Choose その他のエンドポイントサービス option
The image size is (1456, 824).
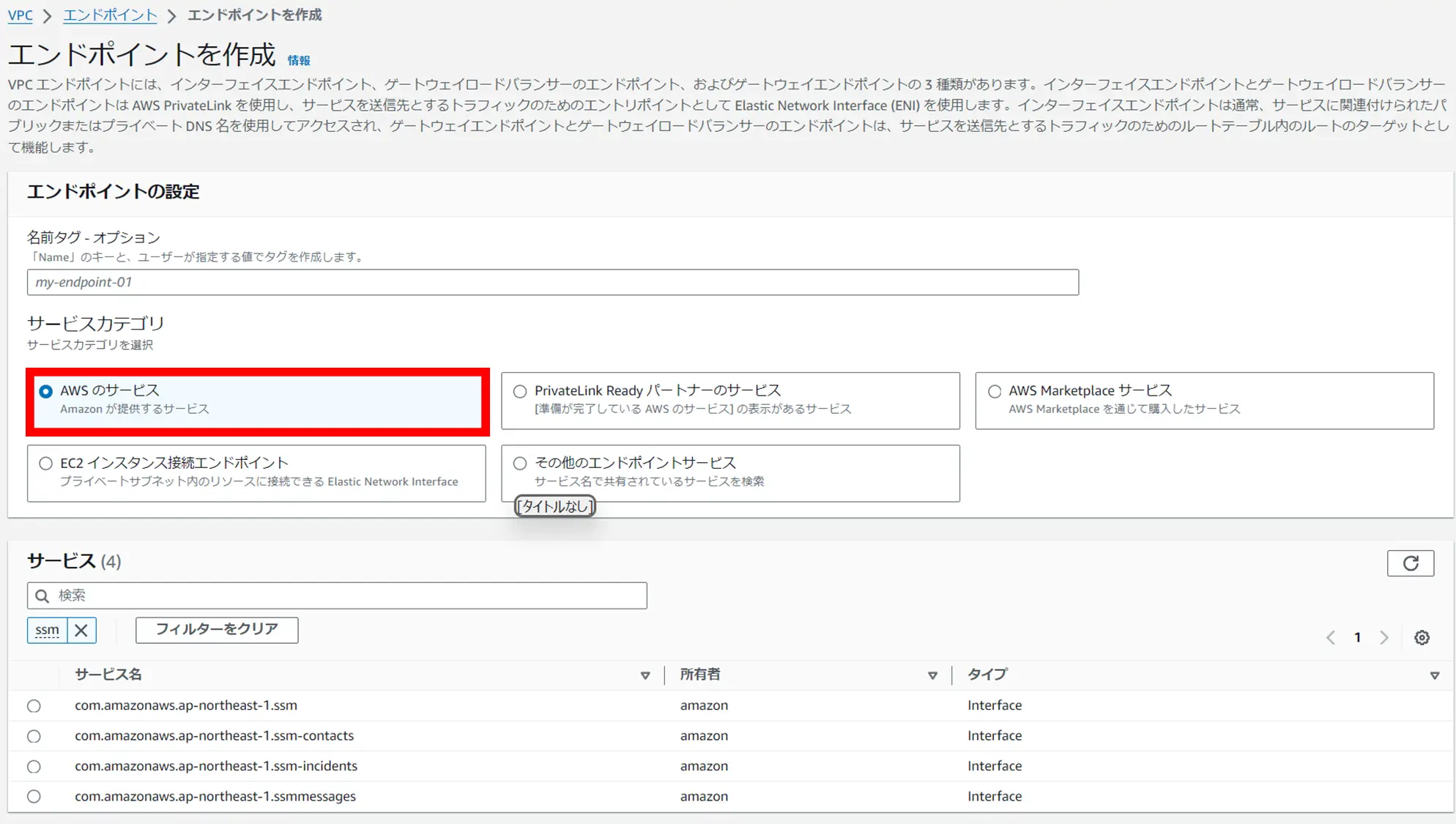click(x=520, y=463)
